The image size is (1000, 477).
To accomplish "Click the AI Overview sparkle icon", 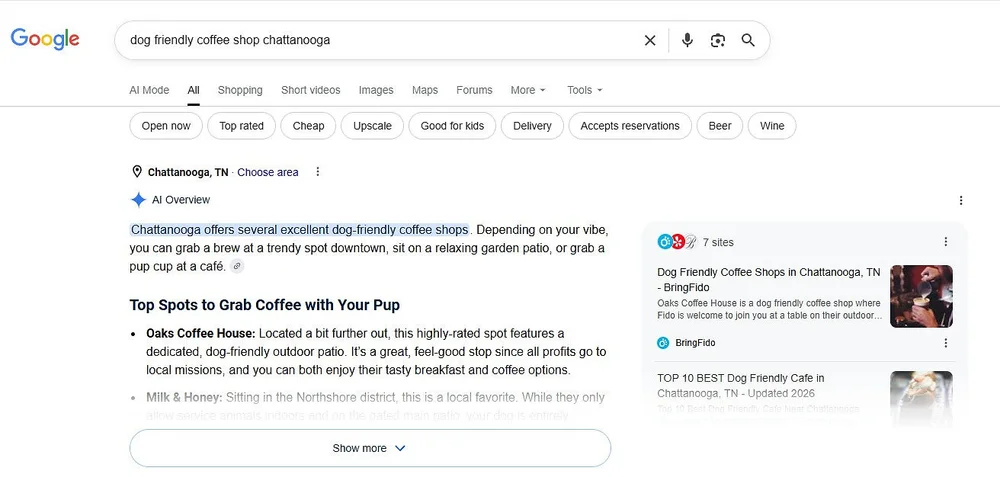I will (x=138, y=200).
